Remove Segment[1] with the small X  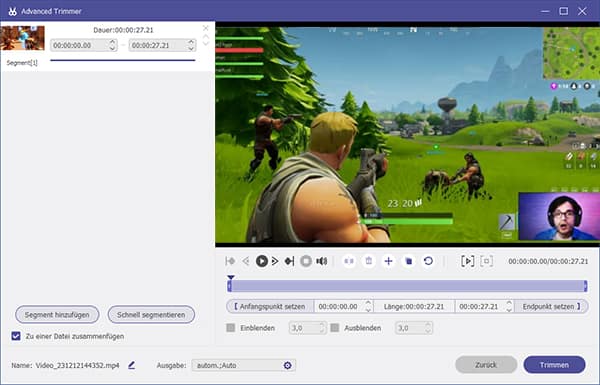[x=205, y=28]
